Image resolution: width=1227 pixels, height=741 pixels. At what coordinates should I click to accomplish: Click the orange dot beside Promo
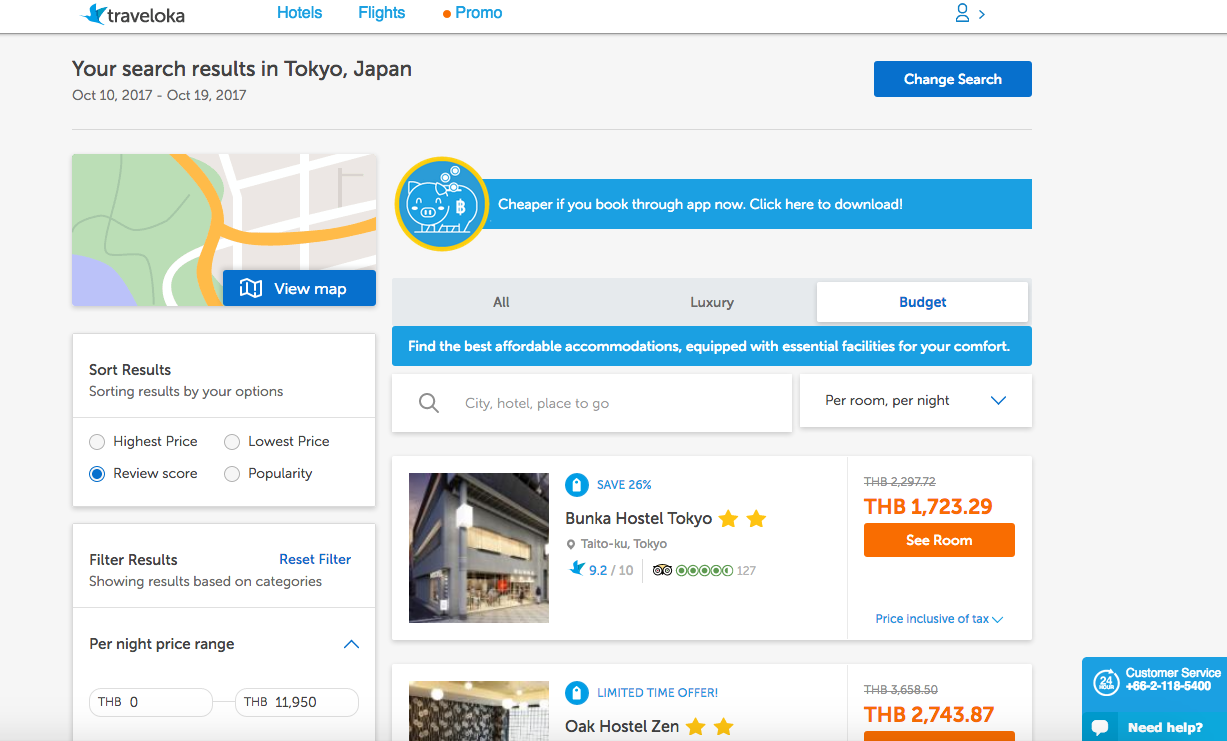(x=447, y=14)
